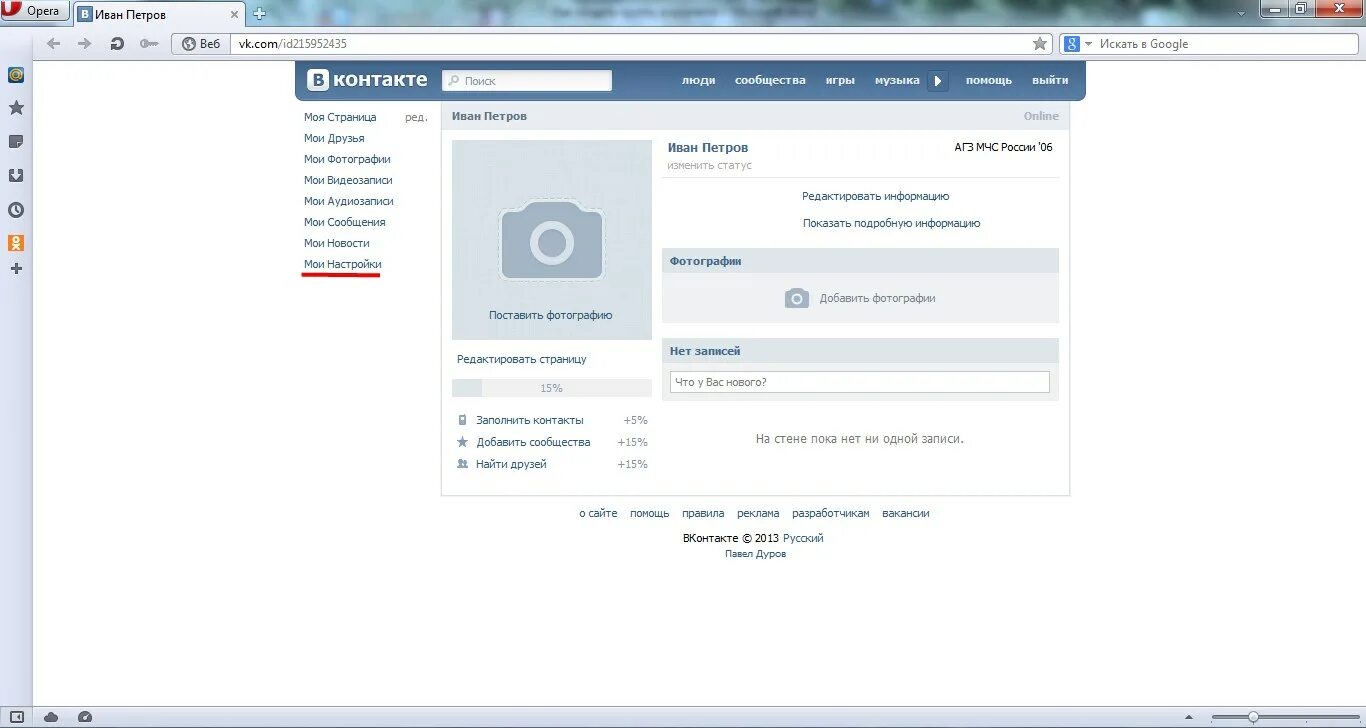Image resolution: width=1366 pixels, height=728 pixels.
Task: Reload the page with the reload icon
Action: click(x=117, y=44)
